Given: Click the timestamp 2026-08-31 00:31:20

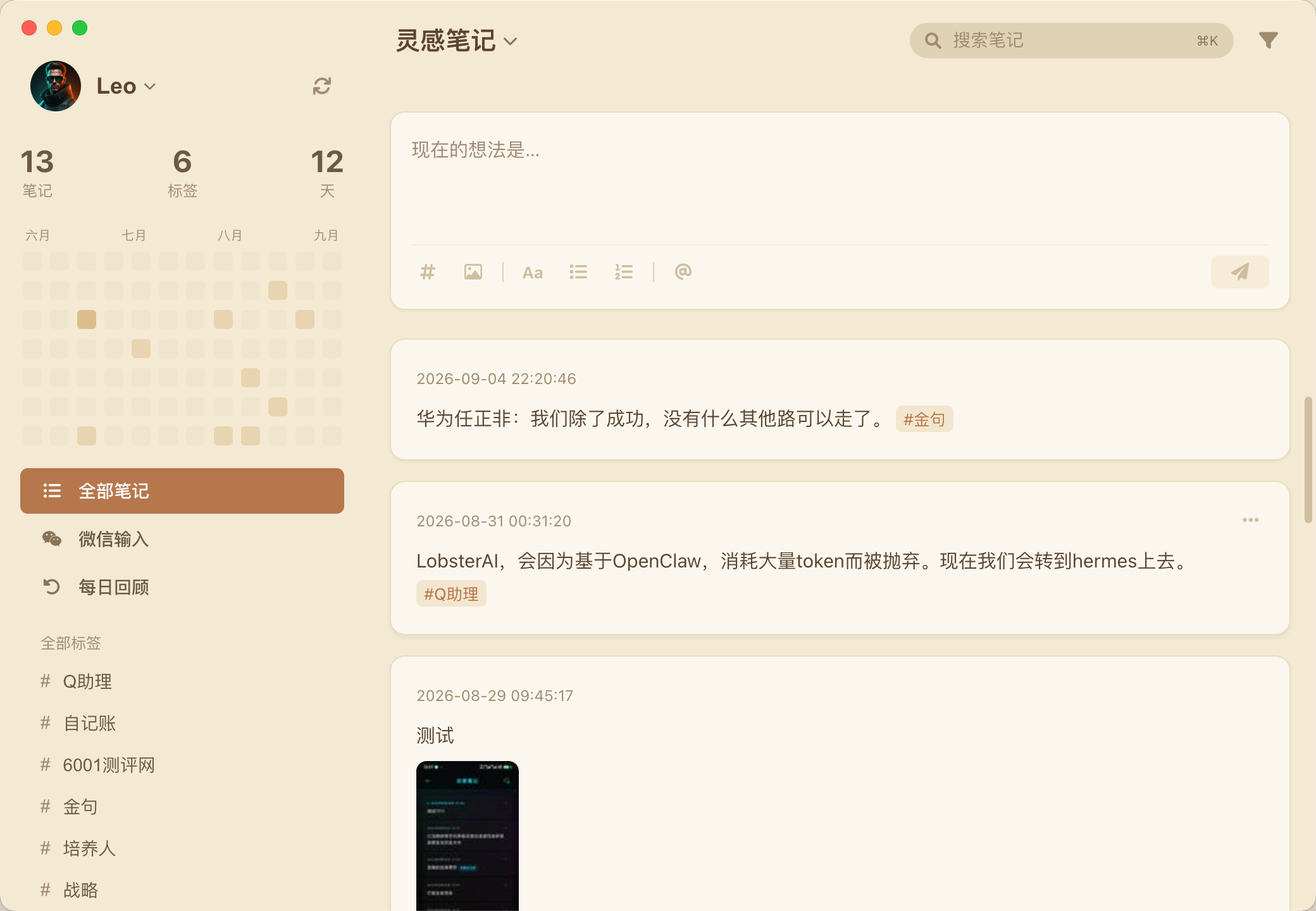Looking at the screenshot, I should pos(493,521).
